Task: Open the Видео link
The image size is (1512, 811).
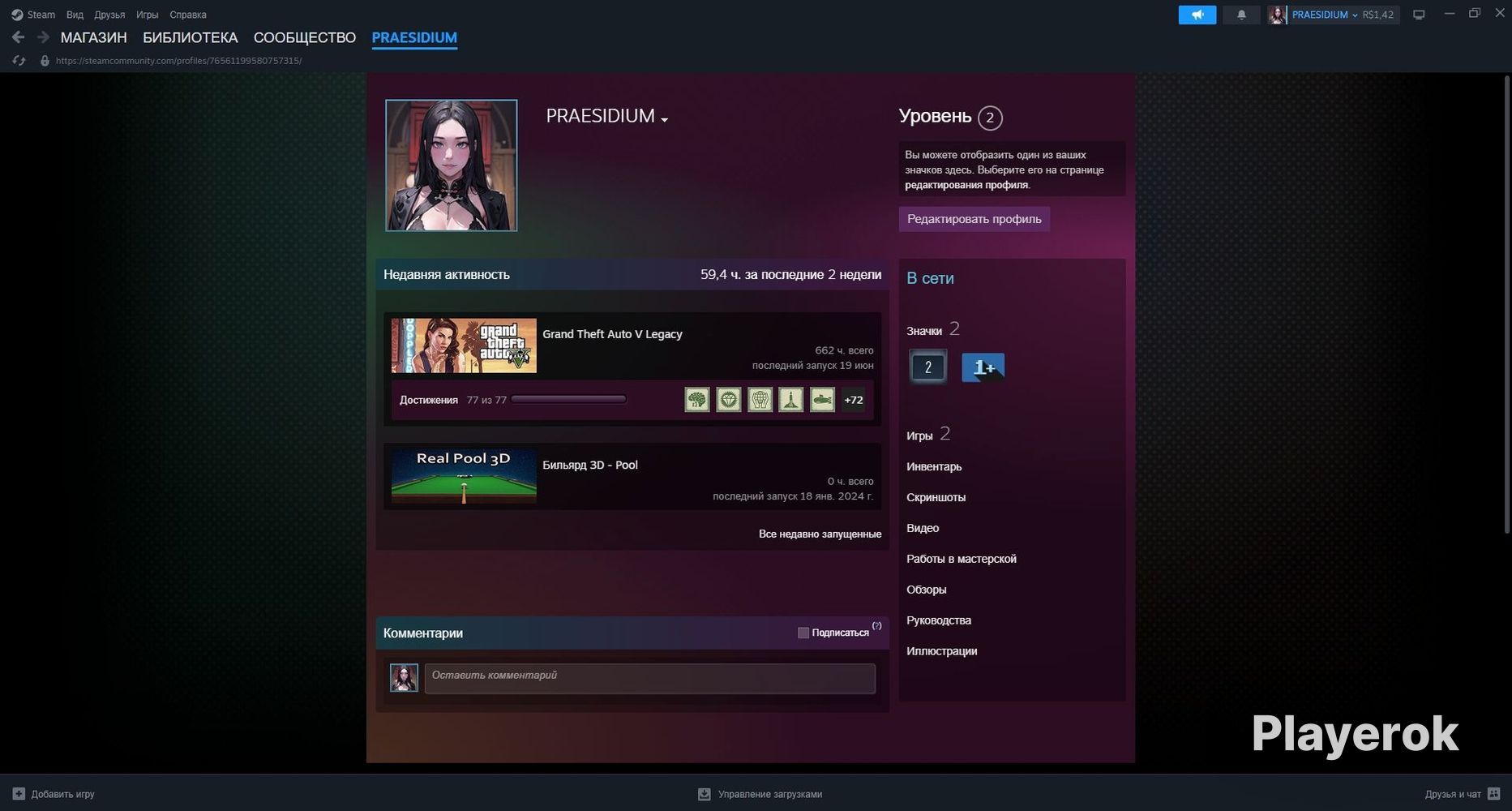Action: tap(923, 528)
